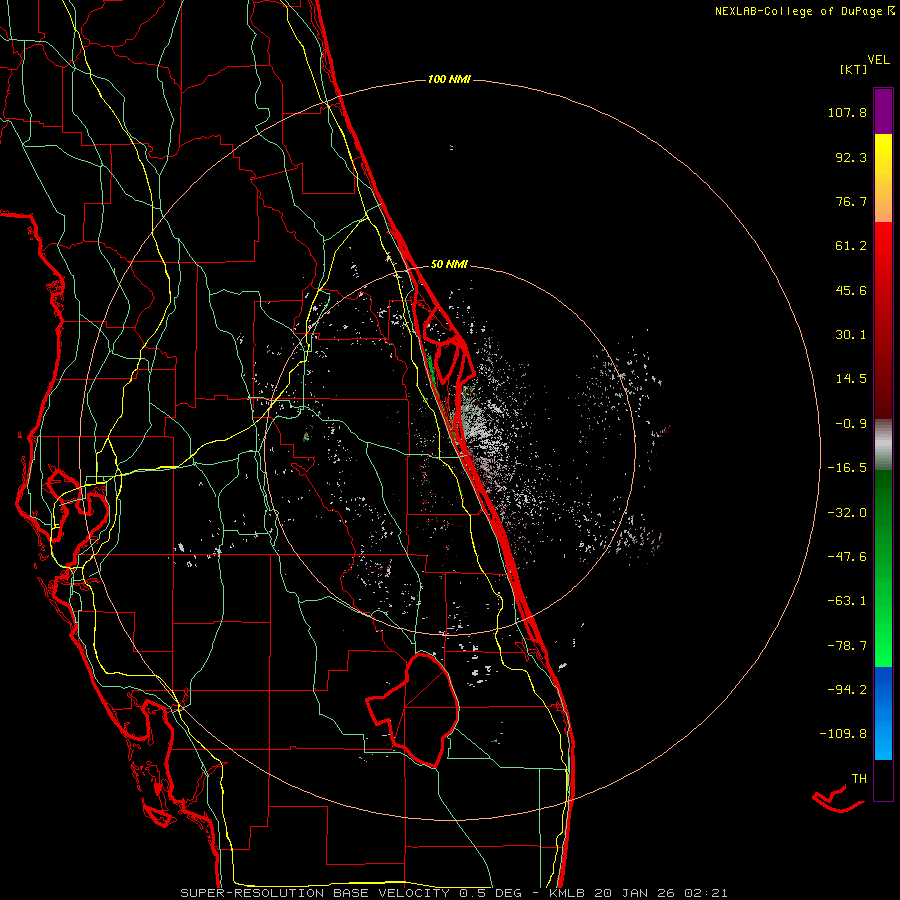The height and width of the screenshot is (900, 900).
Task: Click the gray near-zero segment of color bar
Action: 883,445
